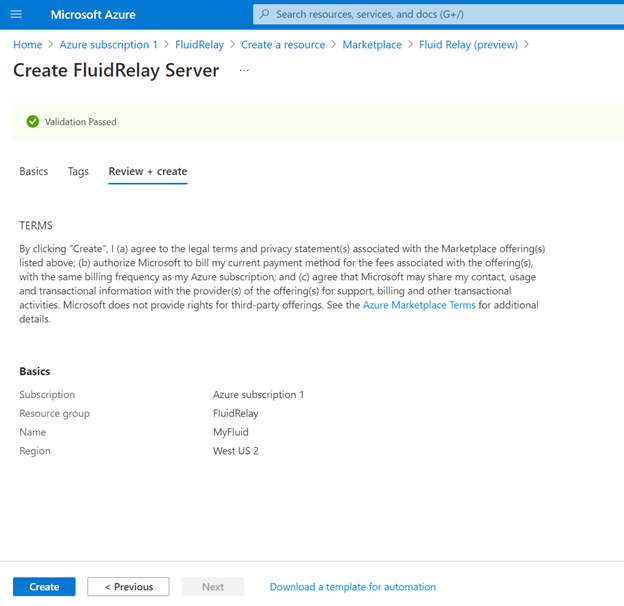Focus the search resources, services, and docs field
The width and height of the screenshot is (624, 606).
pos(438,14)
